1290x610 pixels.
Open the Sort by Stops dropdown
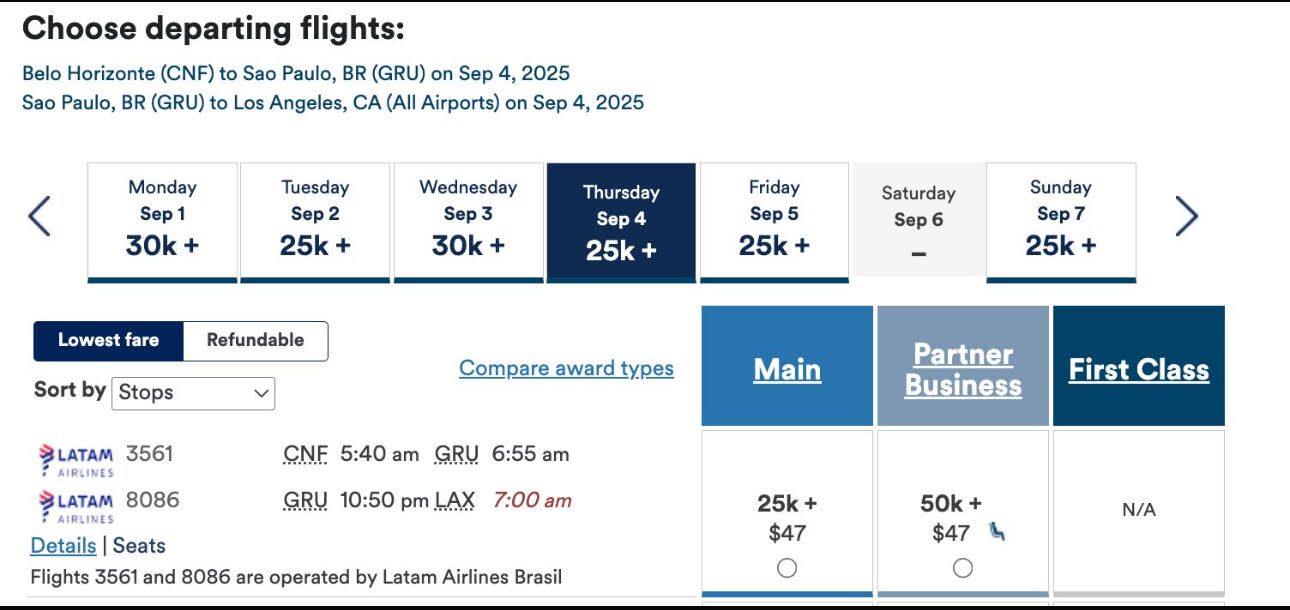(194, 393)
